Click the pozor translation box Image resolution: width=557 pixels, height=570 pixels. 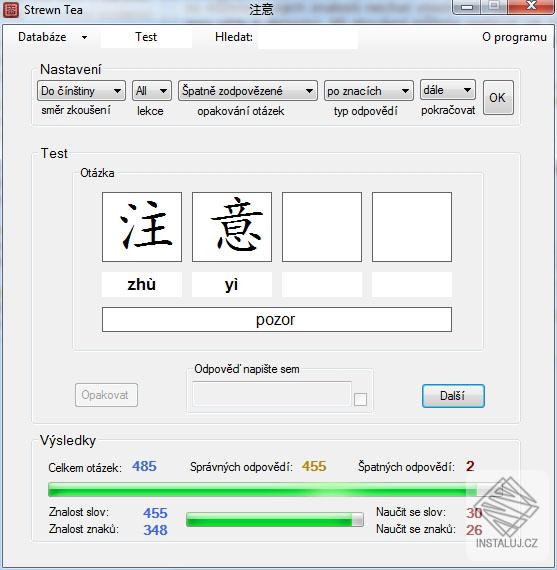point(277,320)
